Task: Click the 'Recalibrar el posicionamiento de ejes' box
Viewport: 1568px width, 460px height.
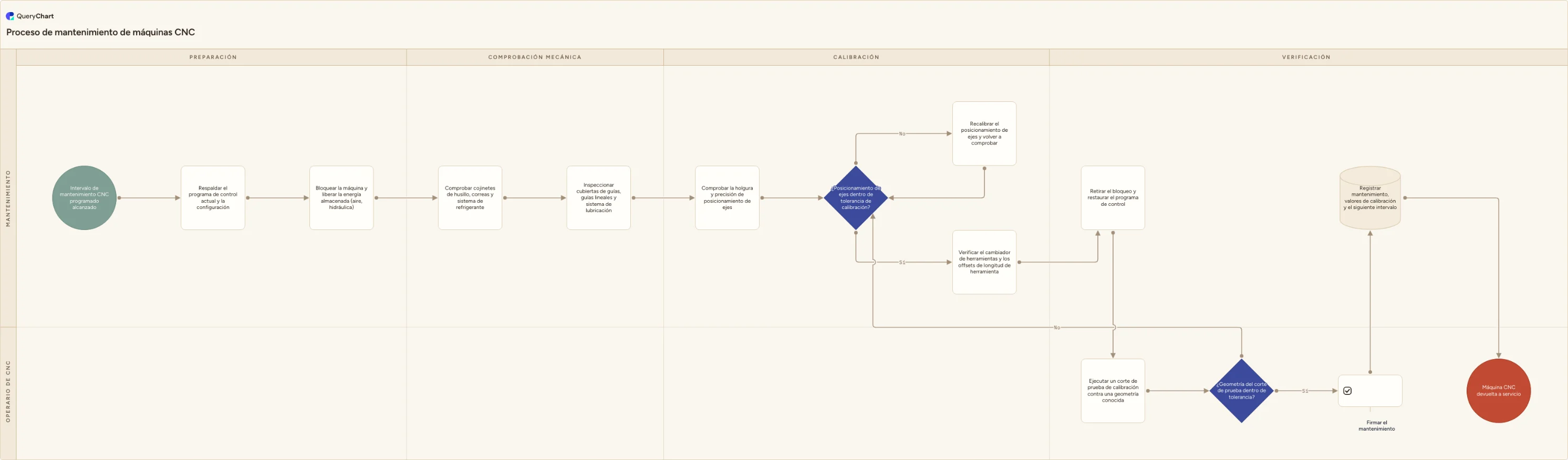Action: [984, 133]
